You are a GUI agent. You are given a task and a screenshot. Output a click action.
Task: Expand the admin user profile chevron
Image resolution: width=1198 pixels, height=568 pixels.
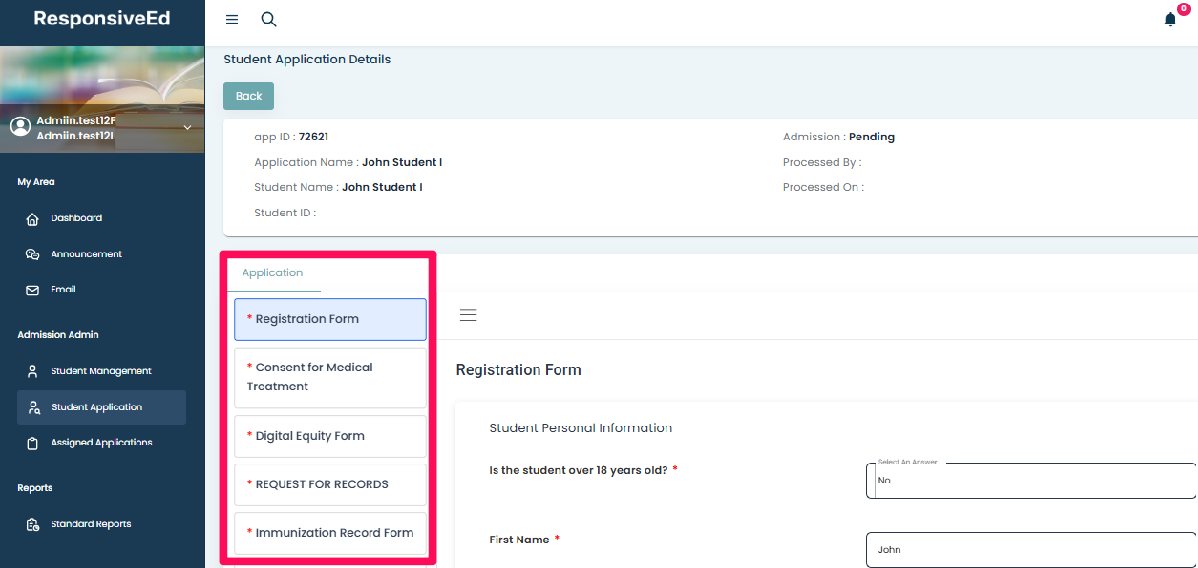[x=187, y=128]
